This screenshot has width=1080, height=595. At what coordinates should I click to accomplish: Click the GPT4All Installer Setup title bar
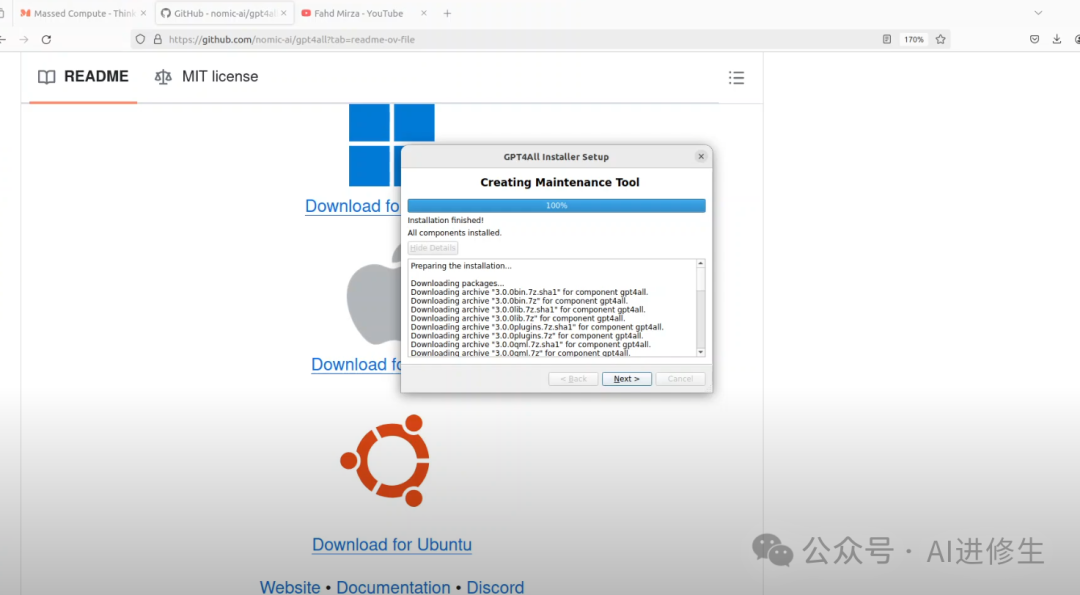tap(556, 156)
